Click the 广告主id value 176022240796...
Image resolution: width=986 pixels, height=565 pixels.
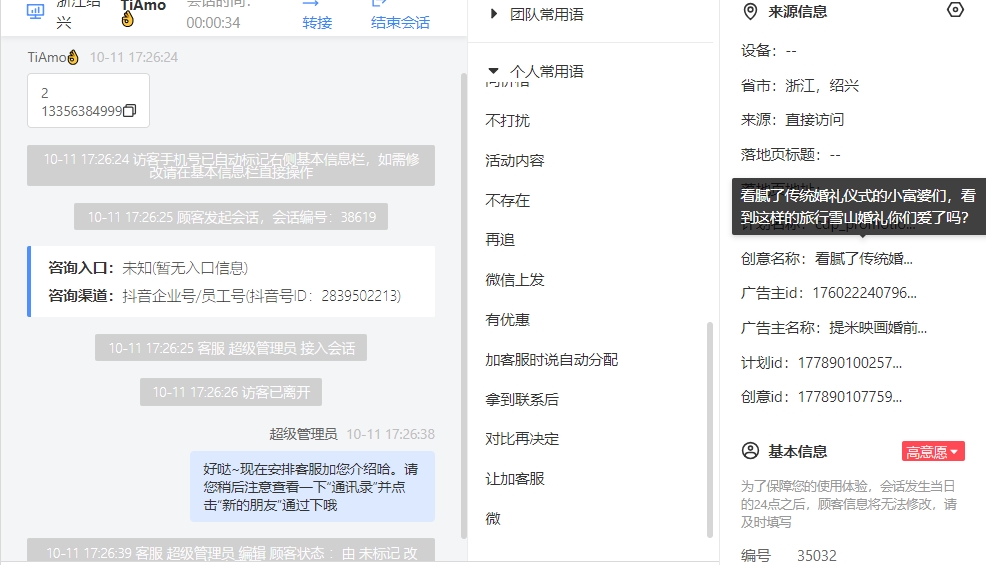[x=864, y=293]
